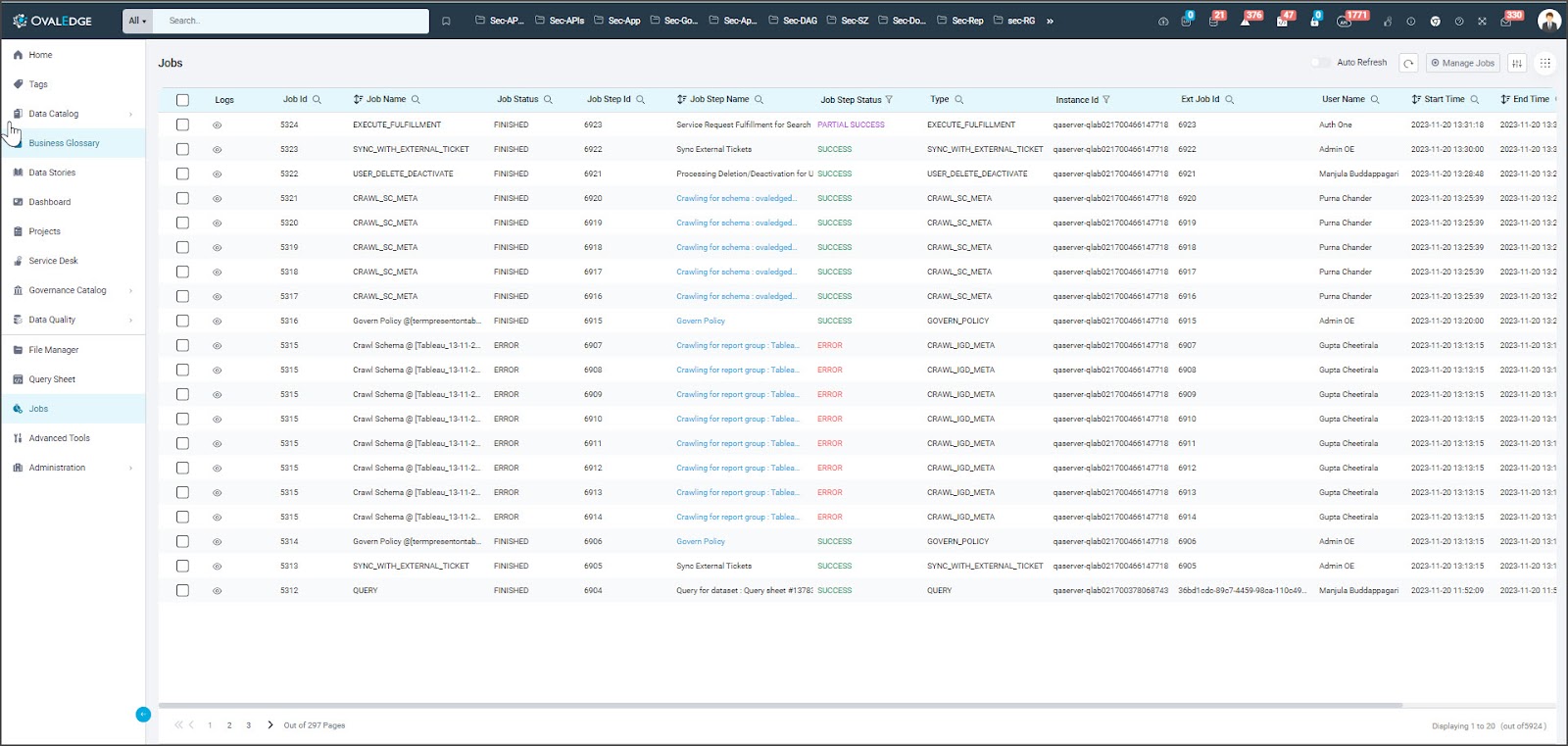
Task: Open the user profile avatar
Action: pyautogui.click(x=1549, y=20)
